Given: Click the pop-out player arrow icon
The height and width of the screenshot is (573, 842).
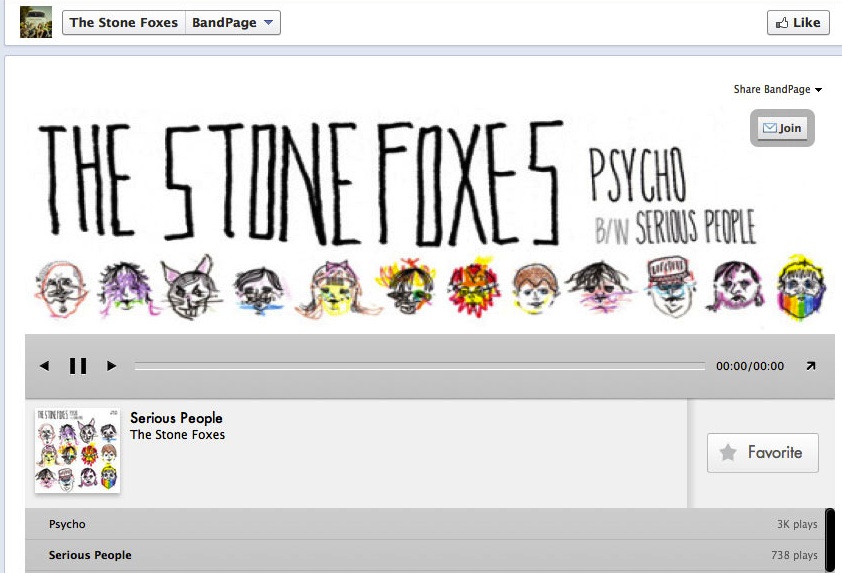Looking at the screenshot, I should coord(811,366).
